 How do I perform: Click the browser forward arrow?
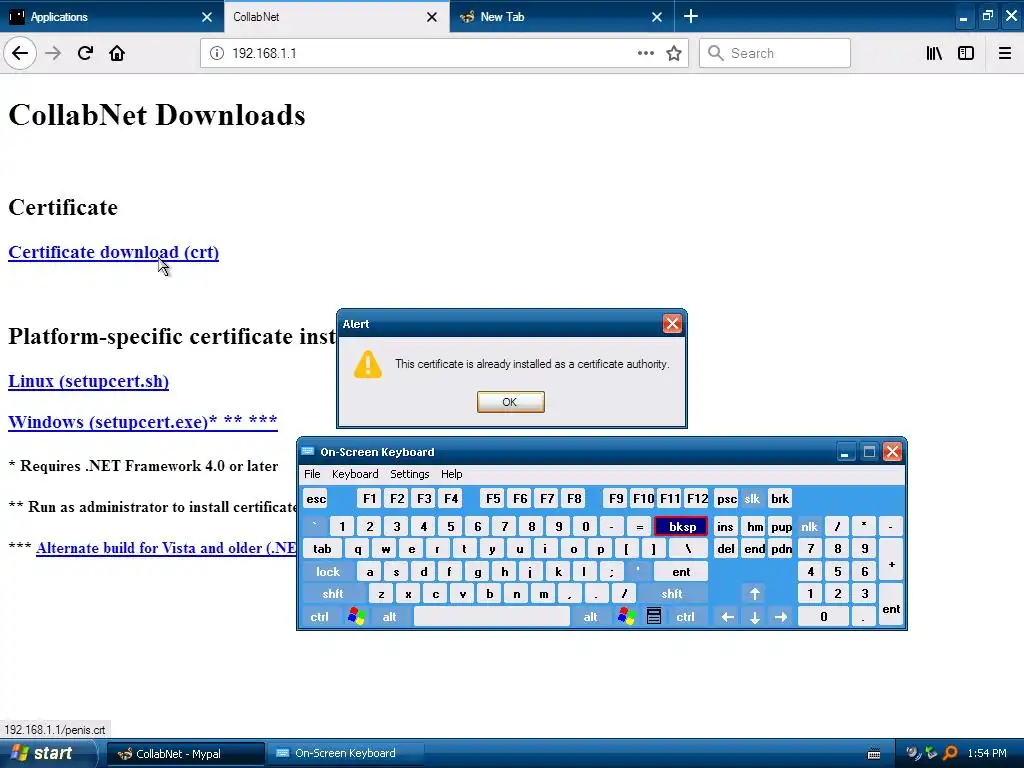coord(53,53)
